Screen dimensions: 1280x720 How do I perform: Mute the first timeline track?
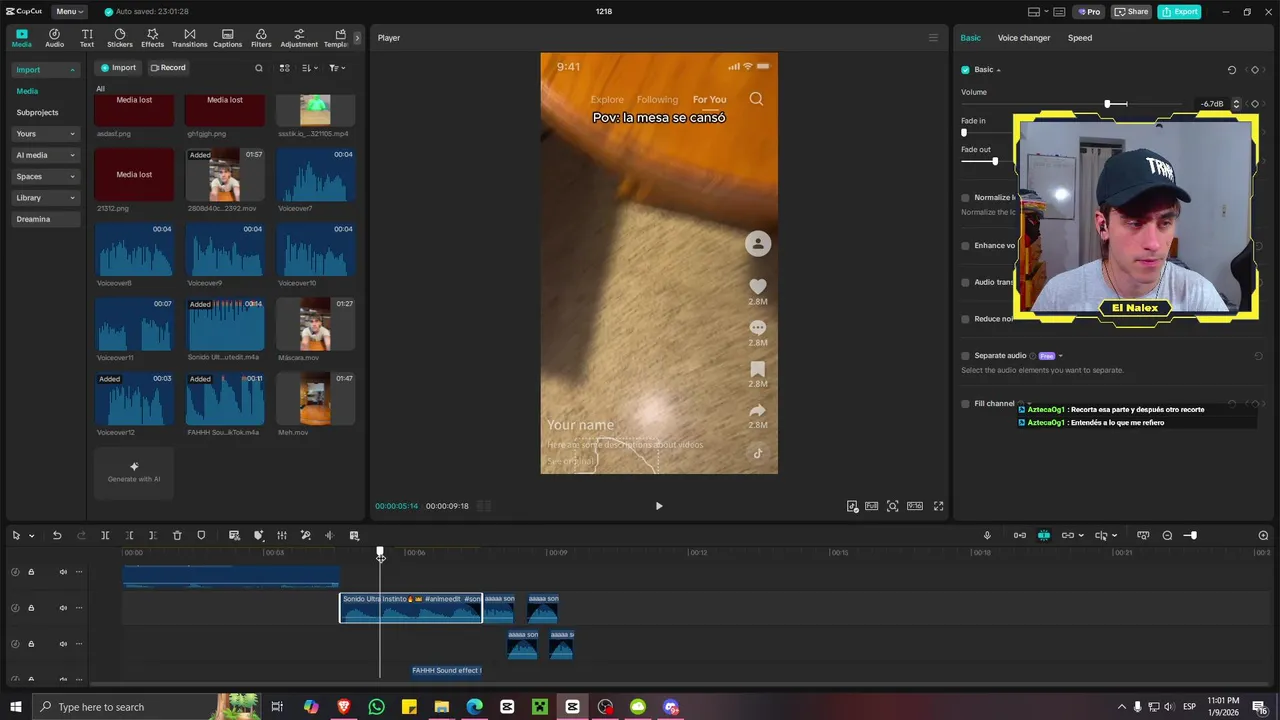click(63, 572)
